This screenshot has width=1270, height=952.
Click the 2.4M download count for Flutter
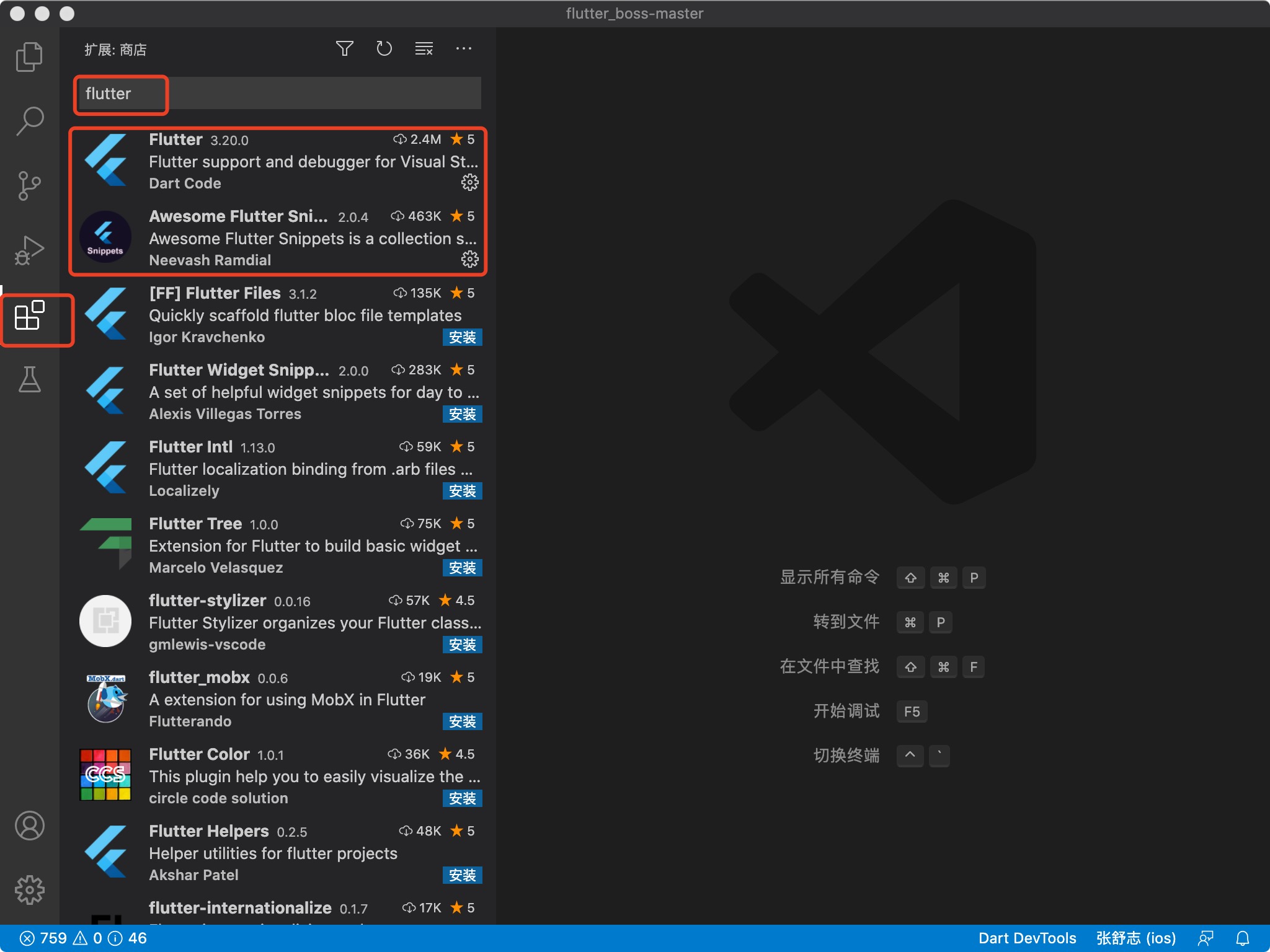click(417, 139)
